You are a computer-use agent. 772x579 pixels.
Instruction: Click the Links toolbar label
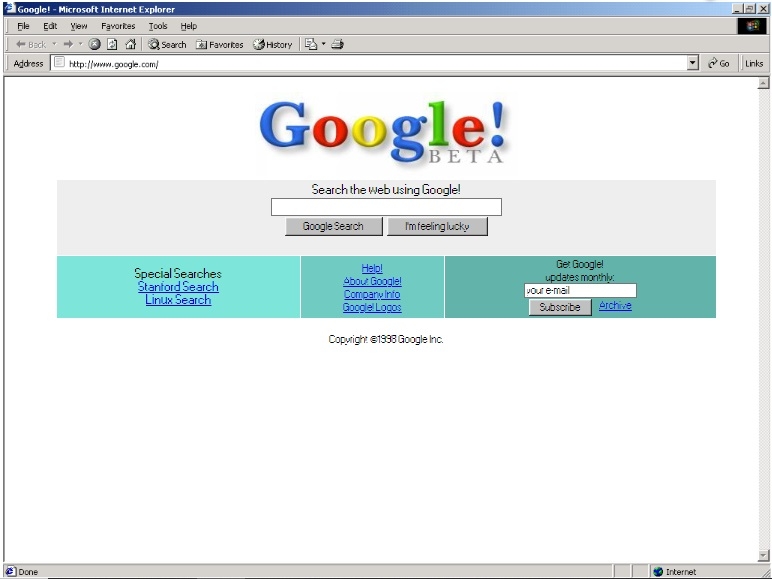(x=754, y=64)
